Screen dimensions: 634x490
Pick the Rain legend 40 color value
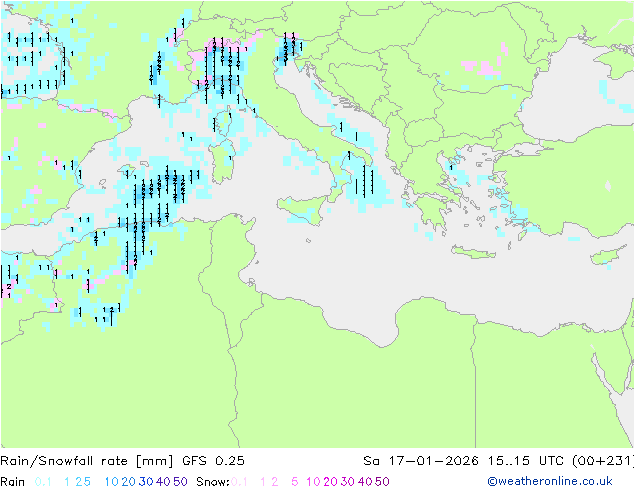click(163, 482)
